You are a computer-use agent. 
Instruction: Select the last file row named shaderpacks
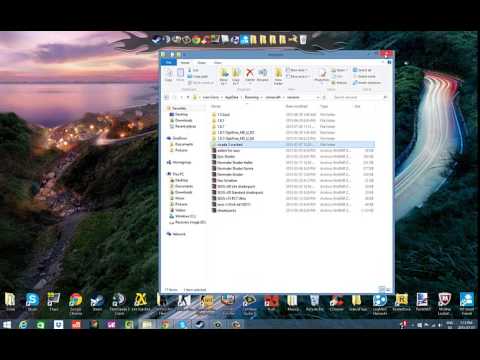[x=292, y=210]
